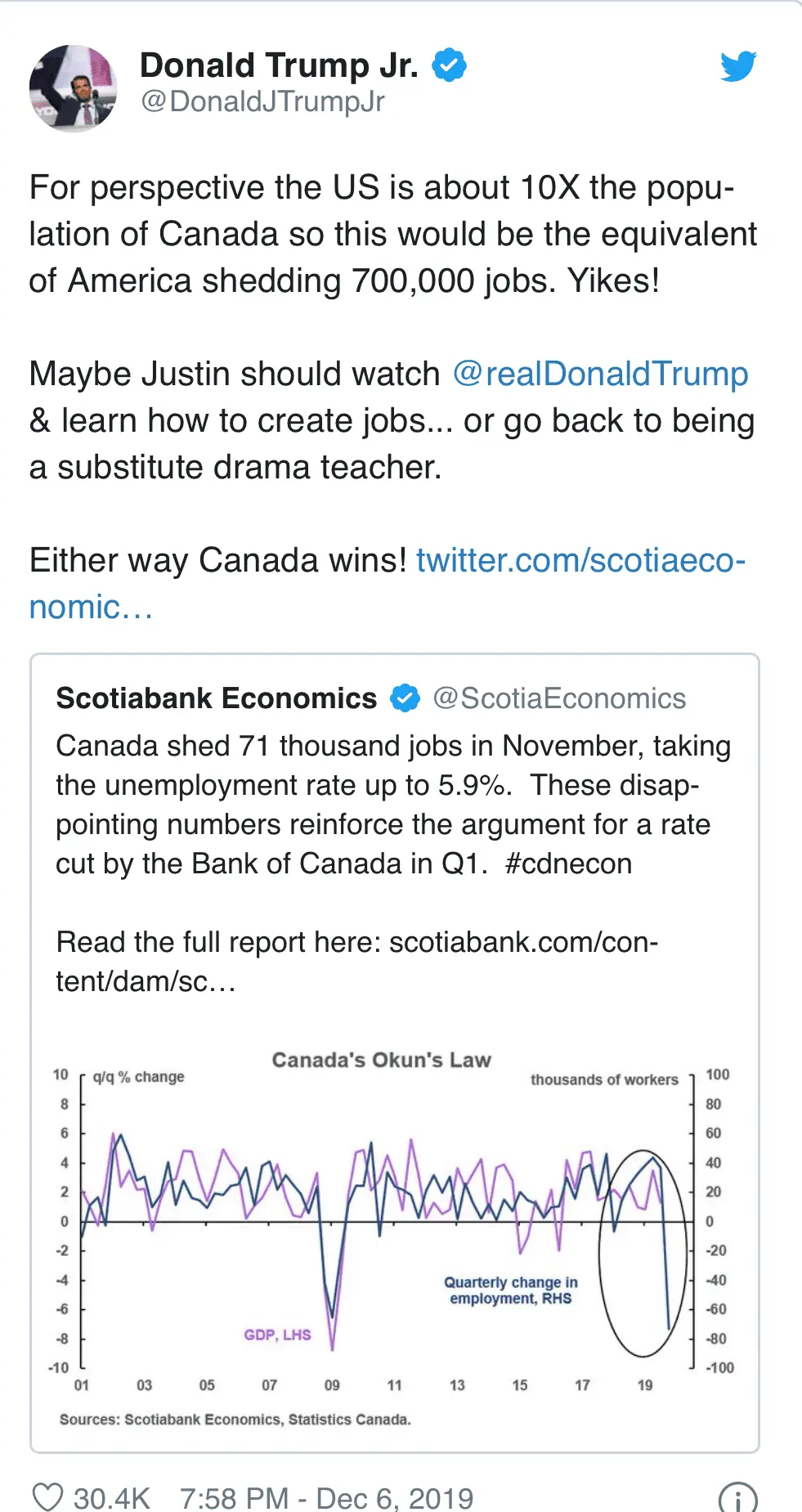
Task: Click the chart title Canada's Okun's Law
Action: pos(381,1060)
